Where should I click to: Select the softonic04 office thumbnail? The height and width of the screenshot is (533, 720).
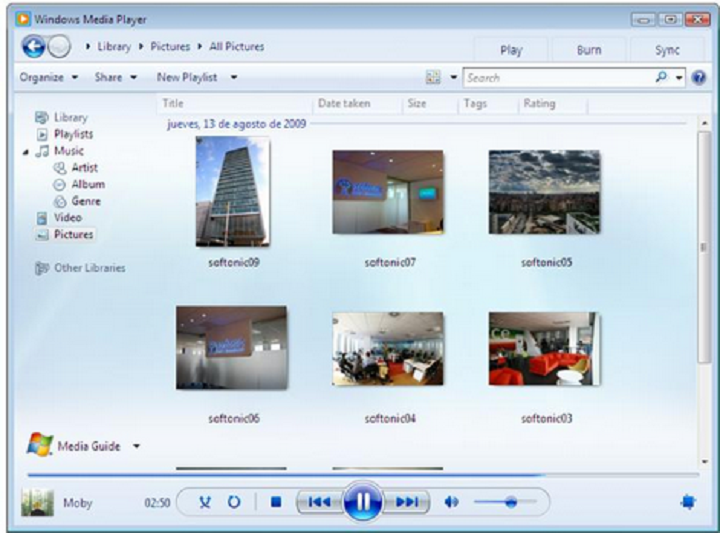388,348
